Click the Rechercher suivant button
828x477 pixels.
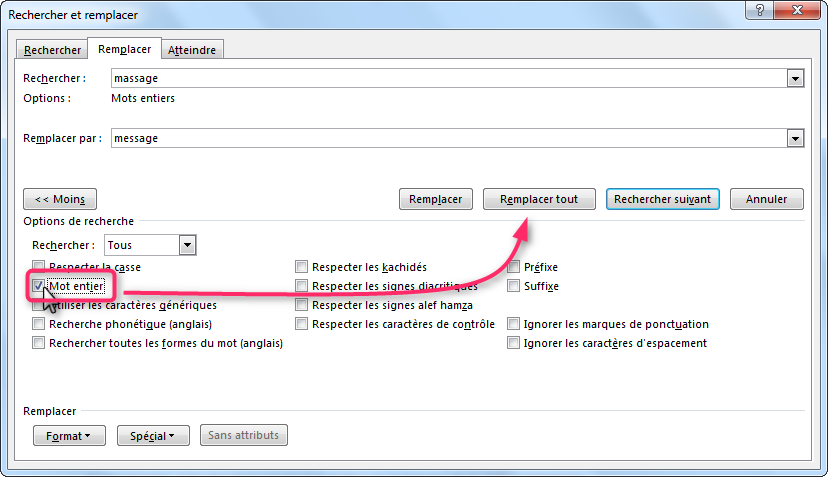pos(662,199)
